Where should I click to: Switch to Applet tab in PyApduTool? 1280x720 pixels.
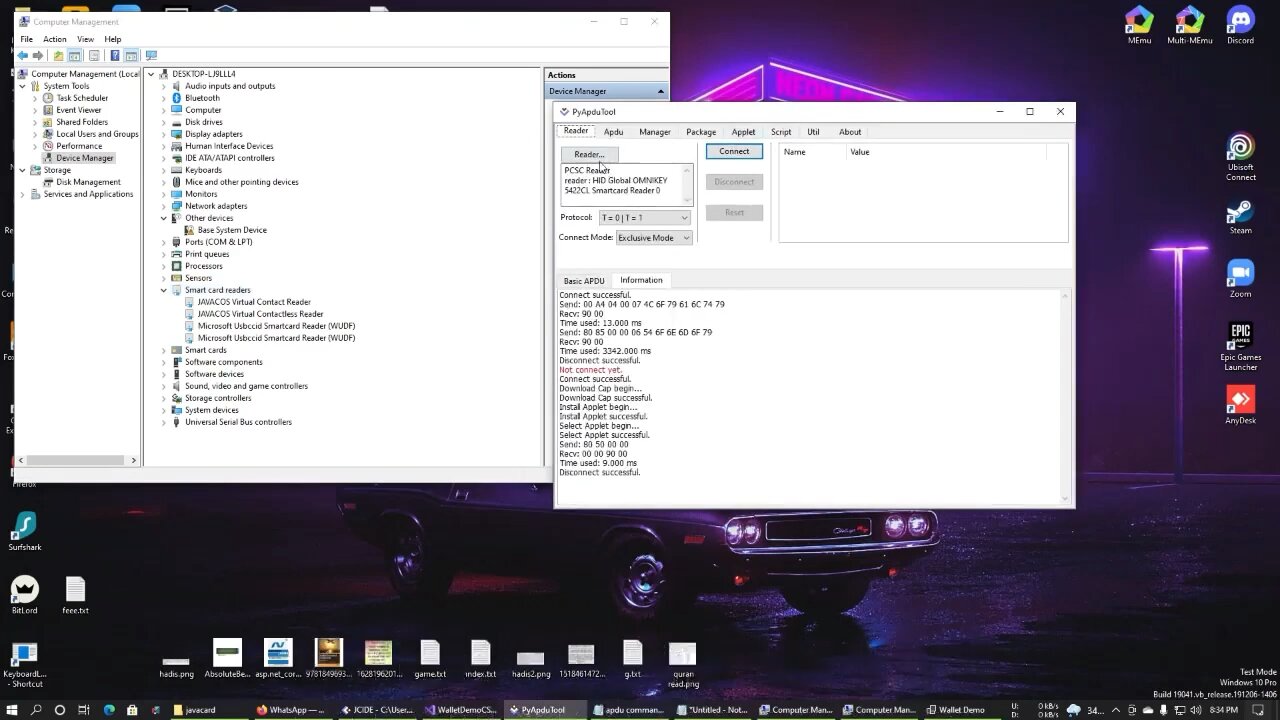[x=743, y=132]
